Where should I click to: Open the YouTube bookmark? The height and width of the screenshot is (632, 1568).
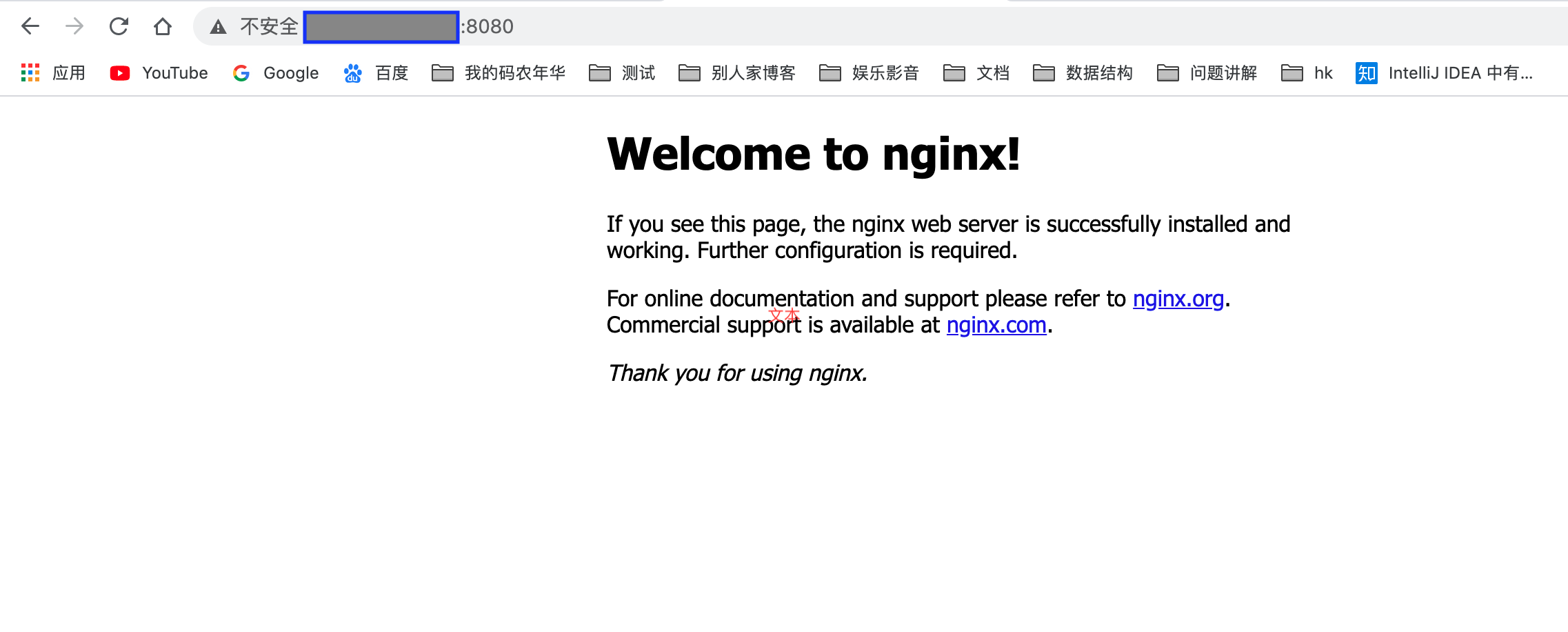coord(159,72)
